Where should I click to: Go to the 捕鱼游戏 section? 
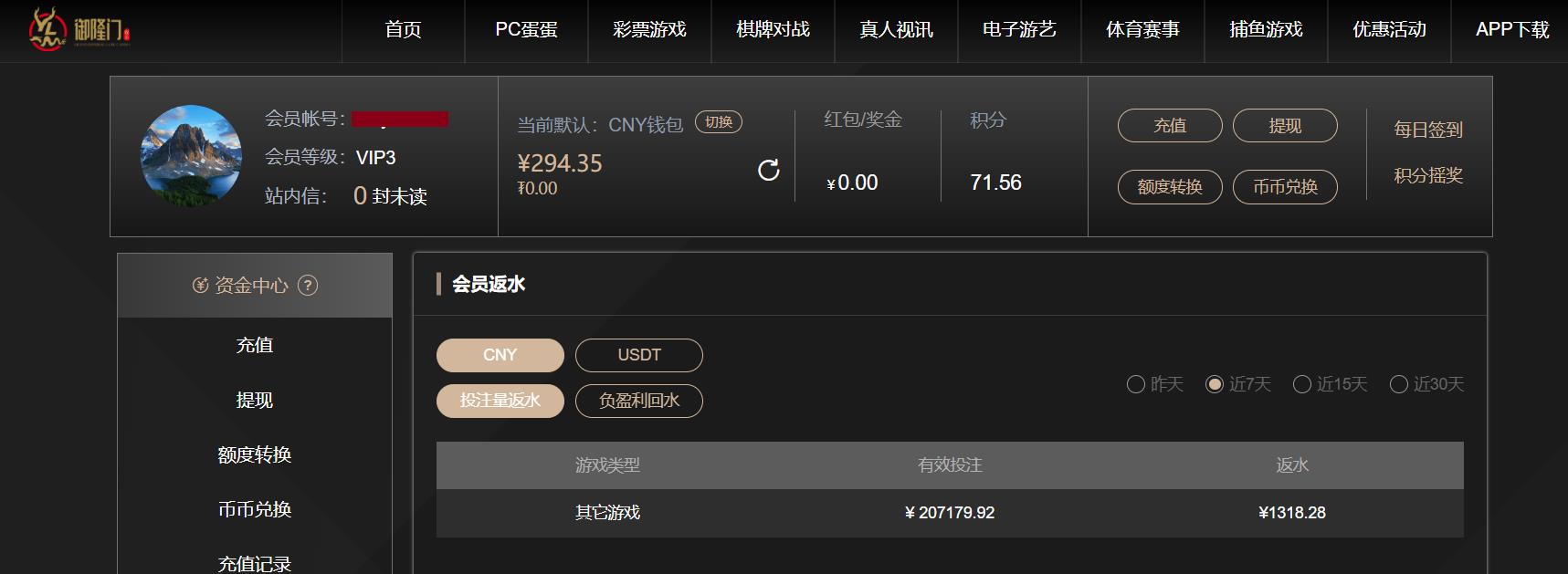point(1266,29)
